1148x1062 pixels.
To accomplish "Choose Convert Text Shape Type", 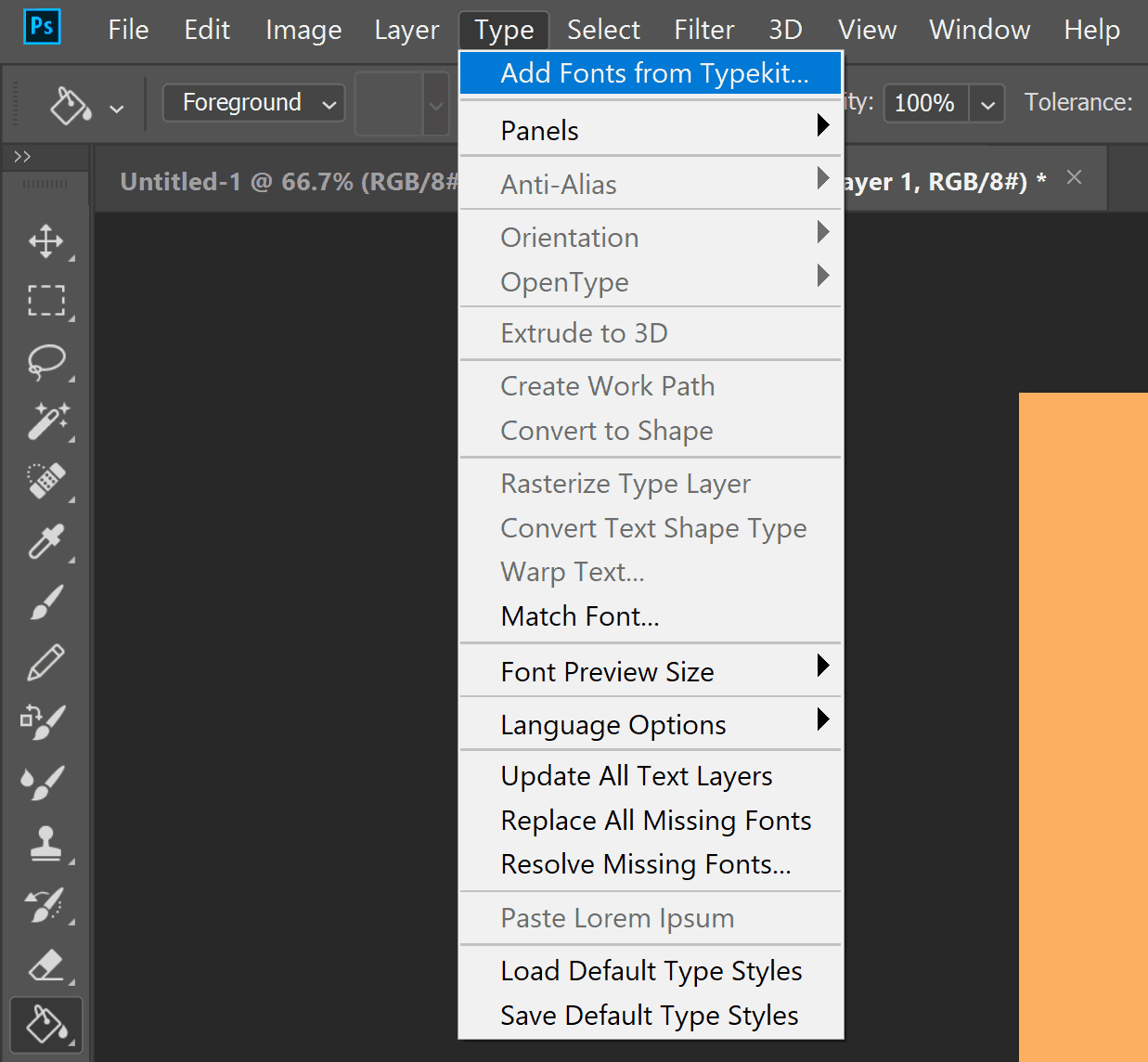I will pyautogui.click(x=651, y=528).
